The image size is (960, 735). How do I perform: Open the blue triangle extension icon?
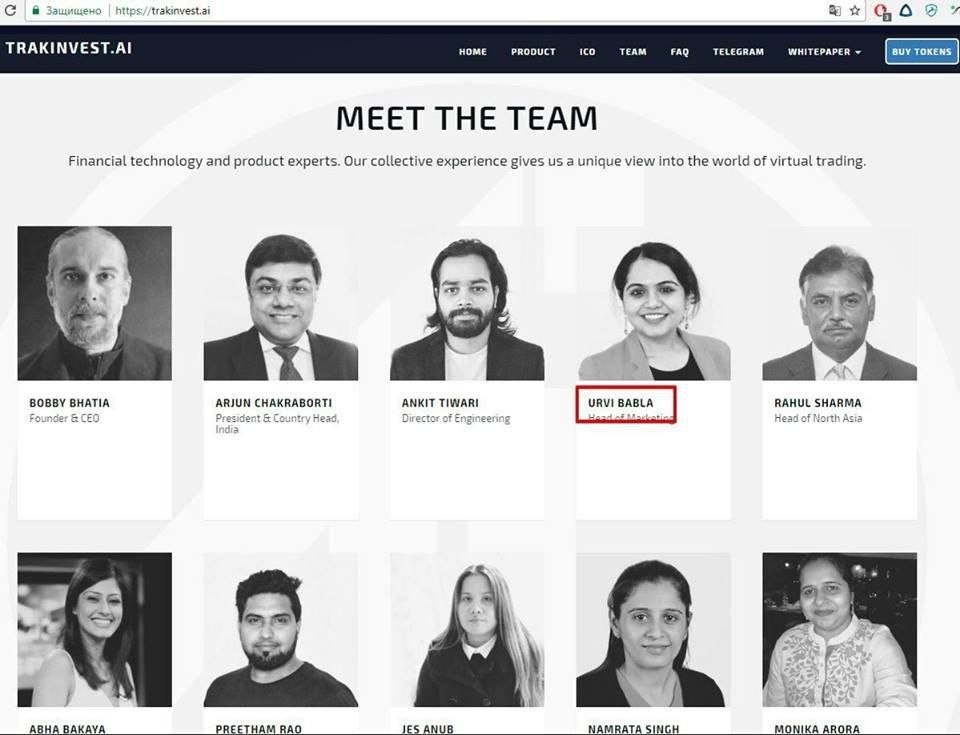point(906,10)
